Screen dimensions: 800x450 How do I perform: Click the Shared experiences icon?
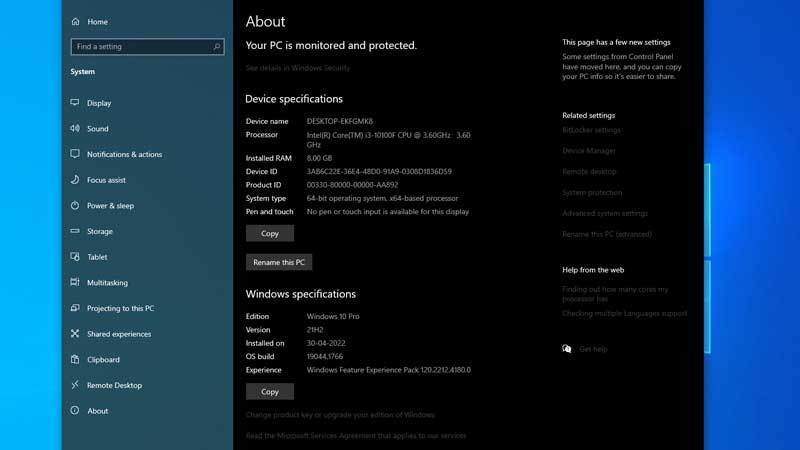point(75,333)
